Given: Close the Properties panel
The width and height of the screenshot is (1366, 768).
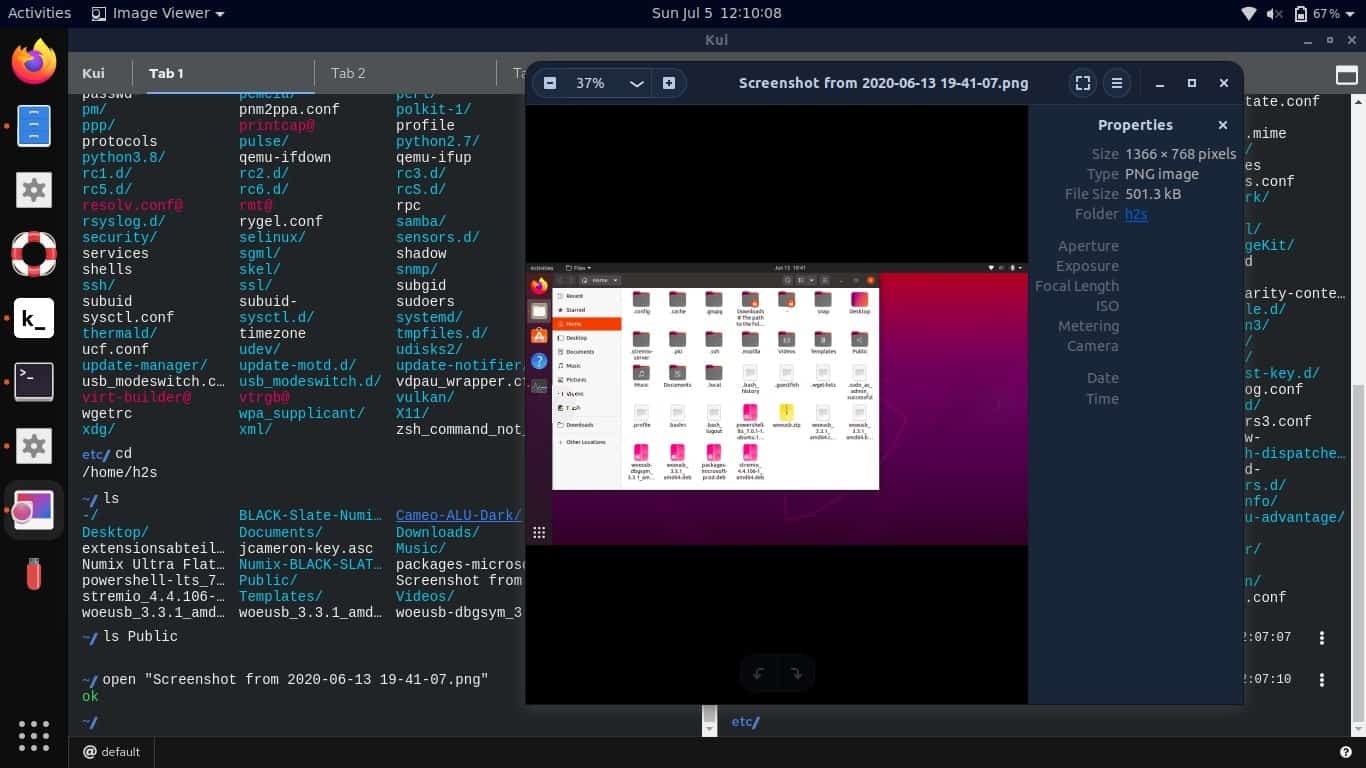Looking at the screenshot, I should coord(1222,125).
